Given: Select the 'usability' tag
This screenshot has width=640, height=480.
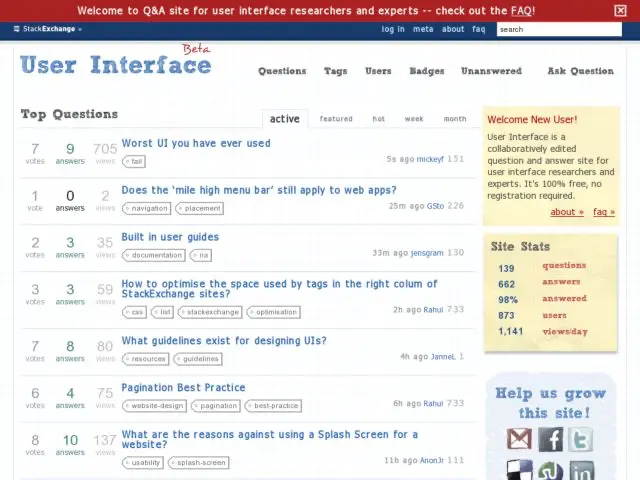Looking at the screenshot, I should coord(142,462).
